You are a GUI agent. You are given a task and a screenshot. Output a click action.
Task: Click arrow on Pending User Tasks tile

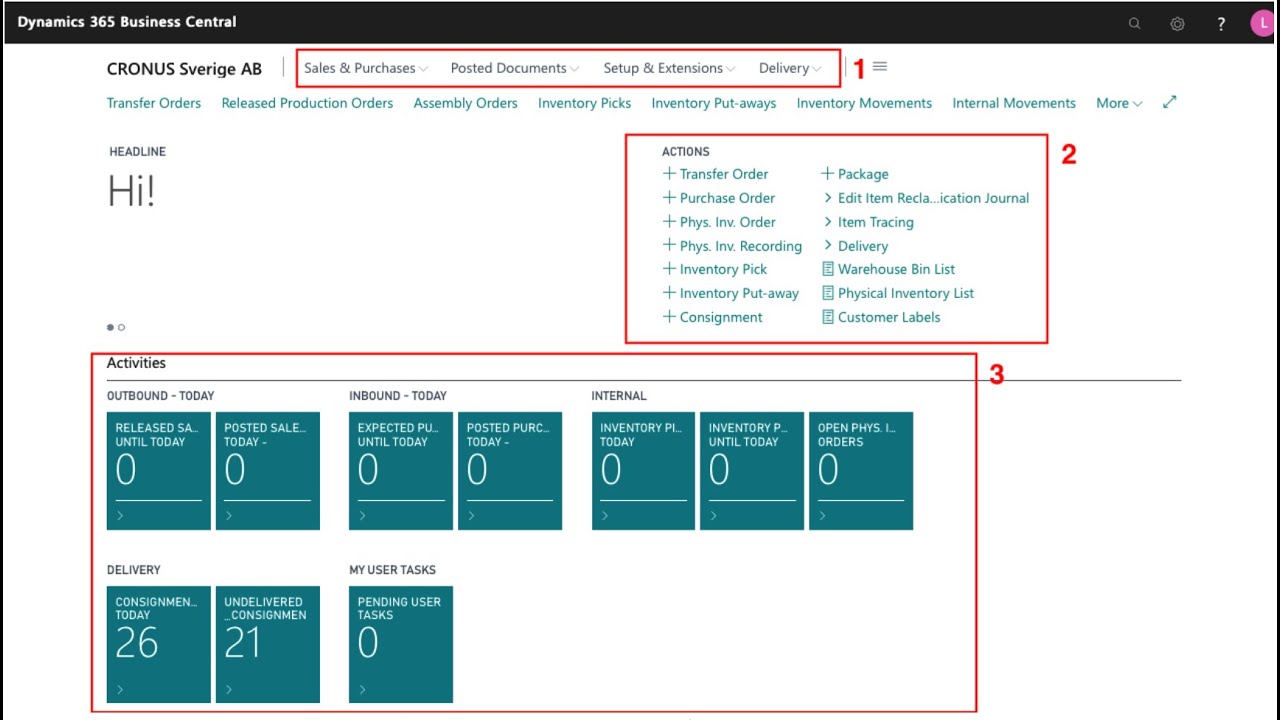(x=362, y=689)
